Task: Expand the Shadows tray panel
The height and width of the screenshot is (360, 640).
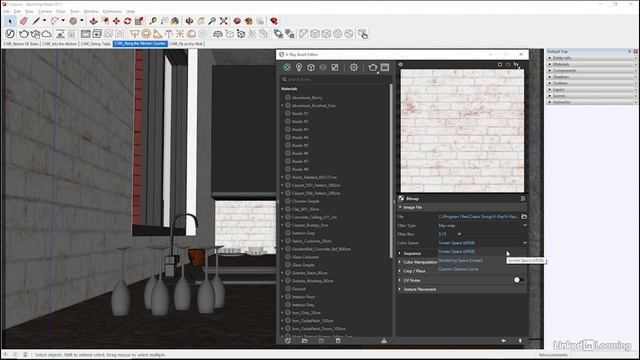Action: [591, 77]
